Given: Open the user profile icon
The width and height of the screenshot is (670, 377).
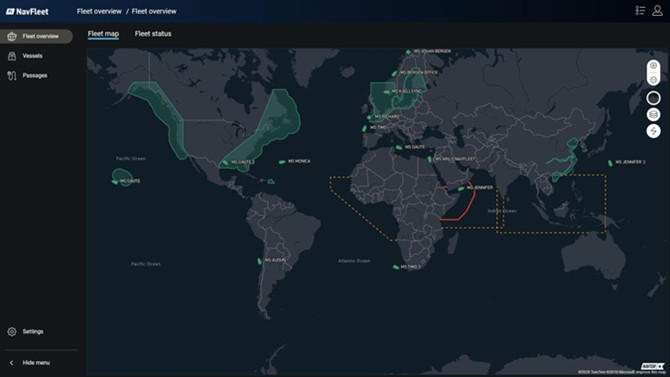Looking at the screenshot, I should 657,11.
